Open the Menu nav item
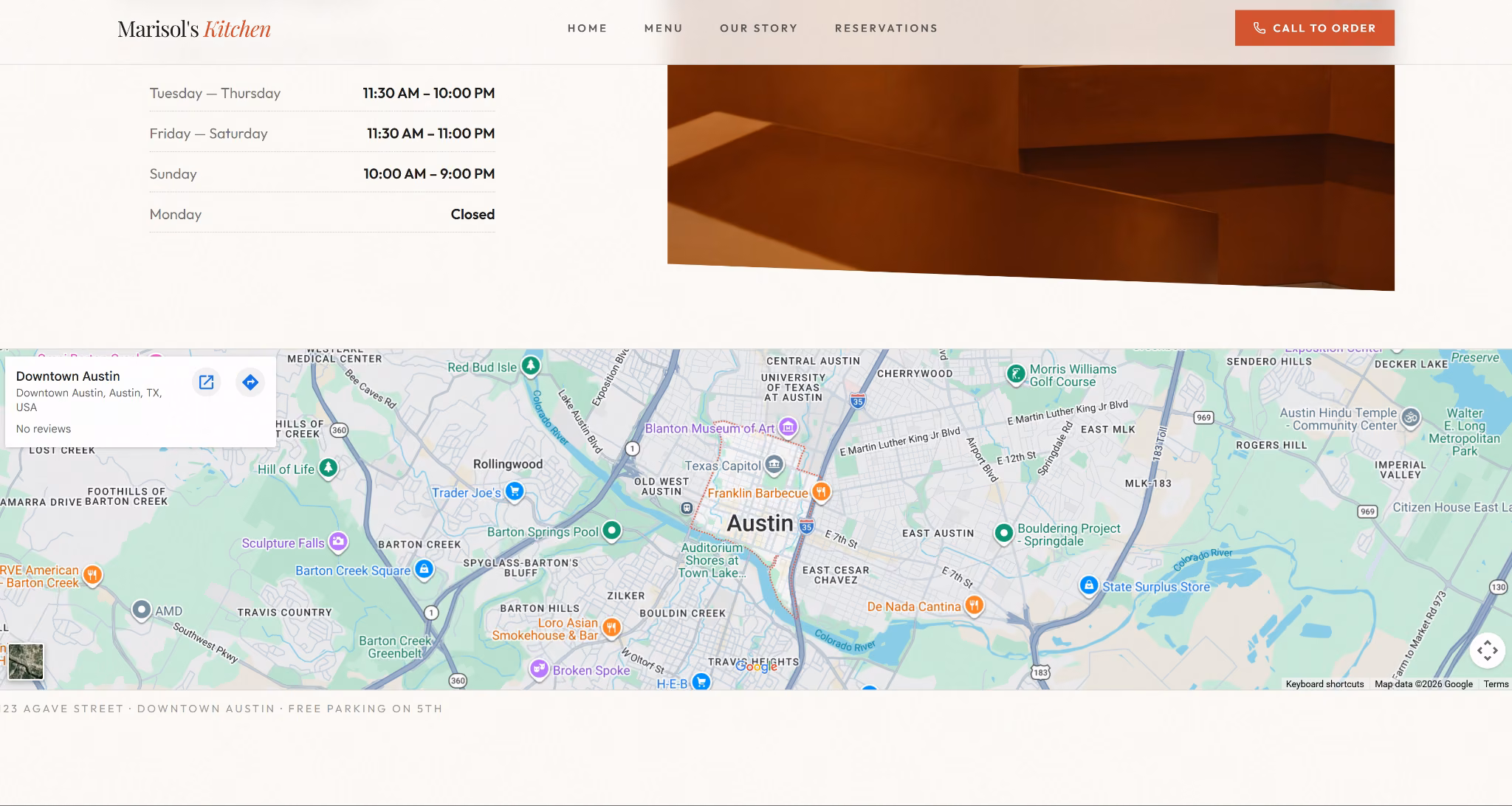The height and width of the screenshot is (806, 1512). click(664, 28)
